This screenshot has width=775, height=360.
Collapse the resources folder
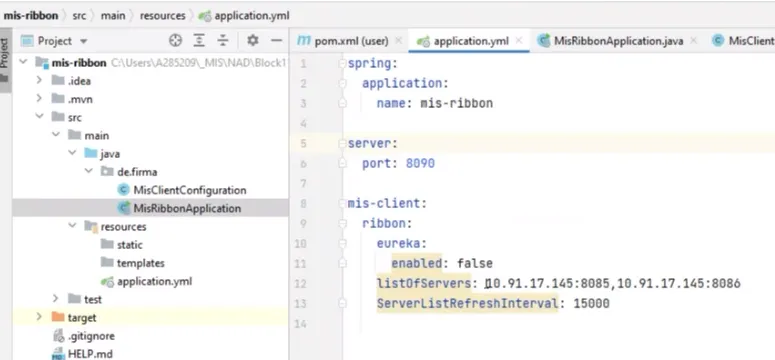point(73,226)
